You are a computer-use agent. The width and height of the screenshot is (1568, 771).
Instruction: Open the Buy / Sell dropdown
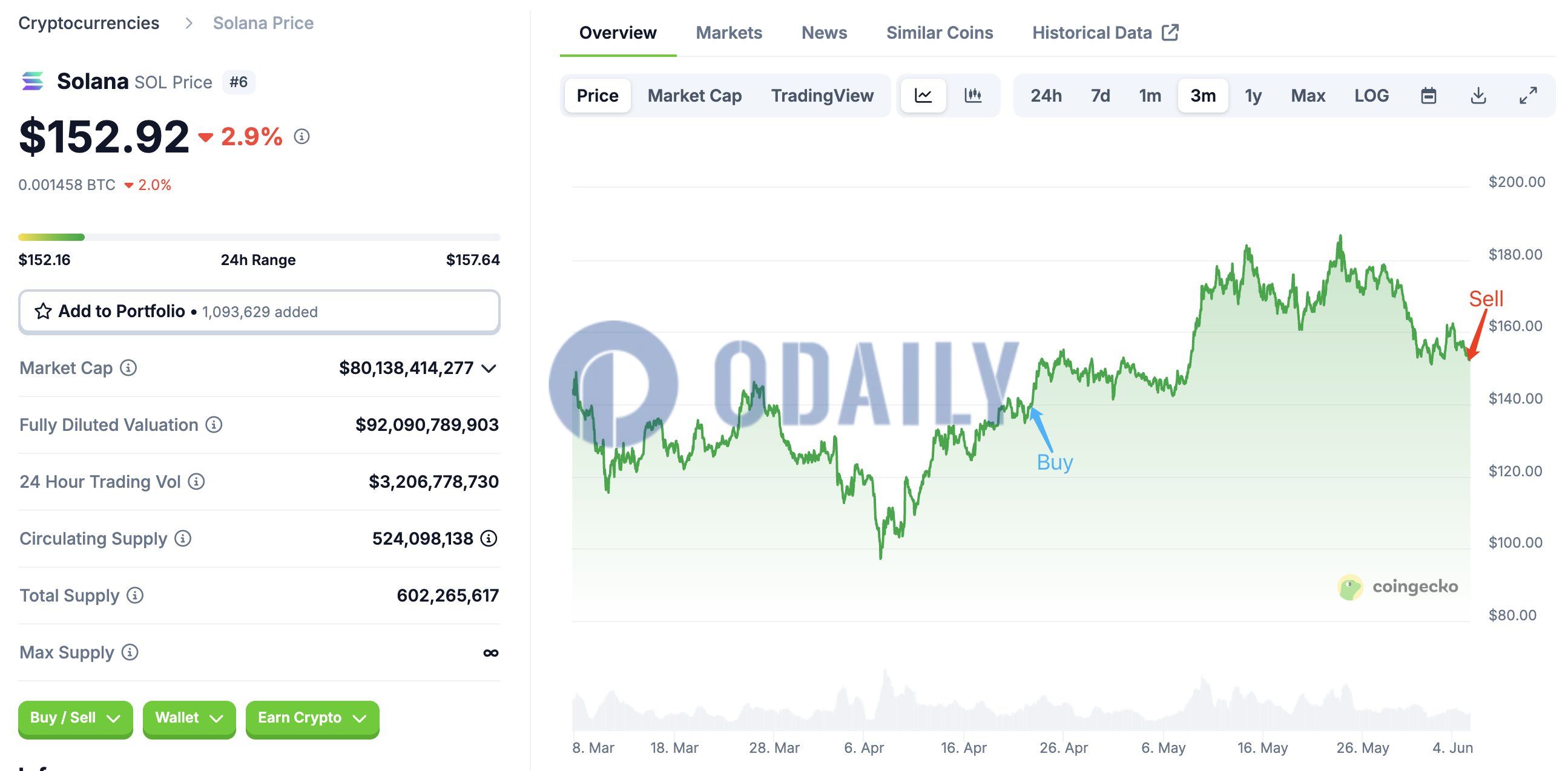click(75, 718)
